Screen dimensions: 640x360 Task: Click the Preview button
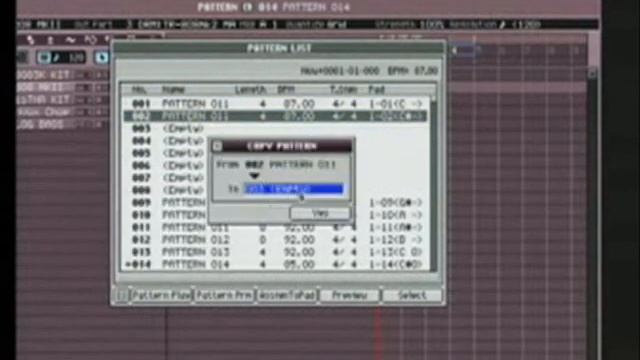pos(349,295)
